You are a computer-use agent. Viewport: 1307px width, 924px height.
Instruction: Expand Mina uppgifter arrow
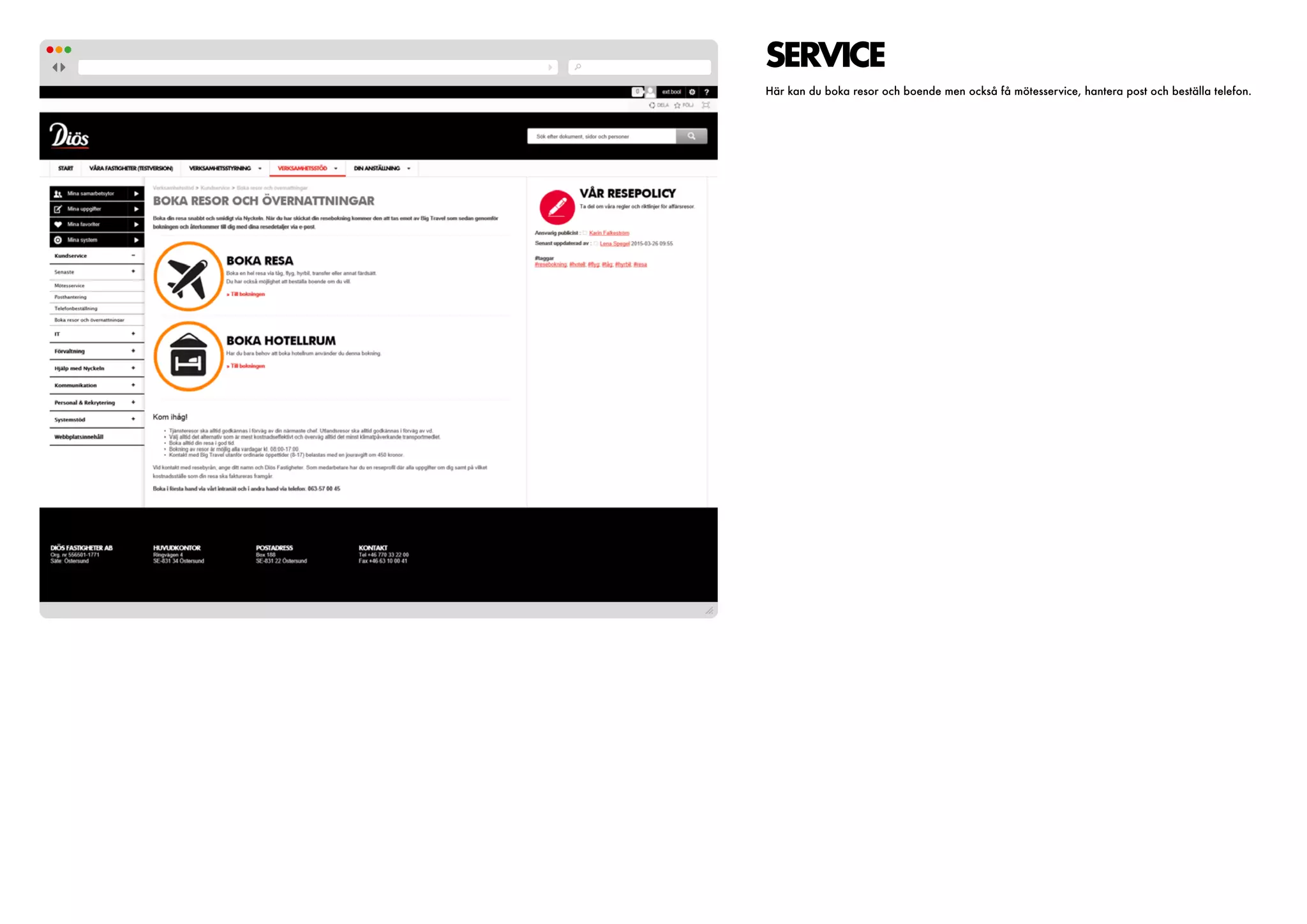point(136,209)
